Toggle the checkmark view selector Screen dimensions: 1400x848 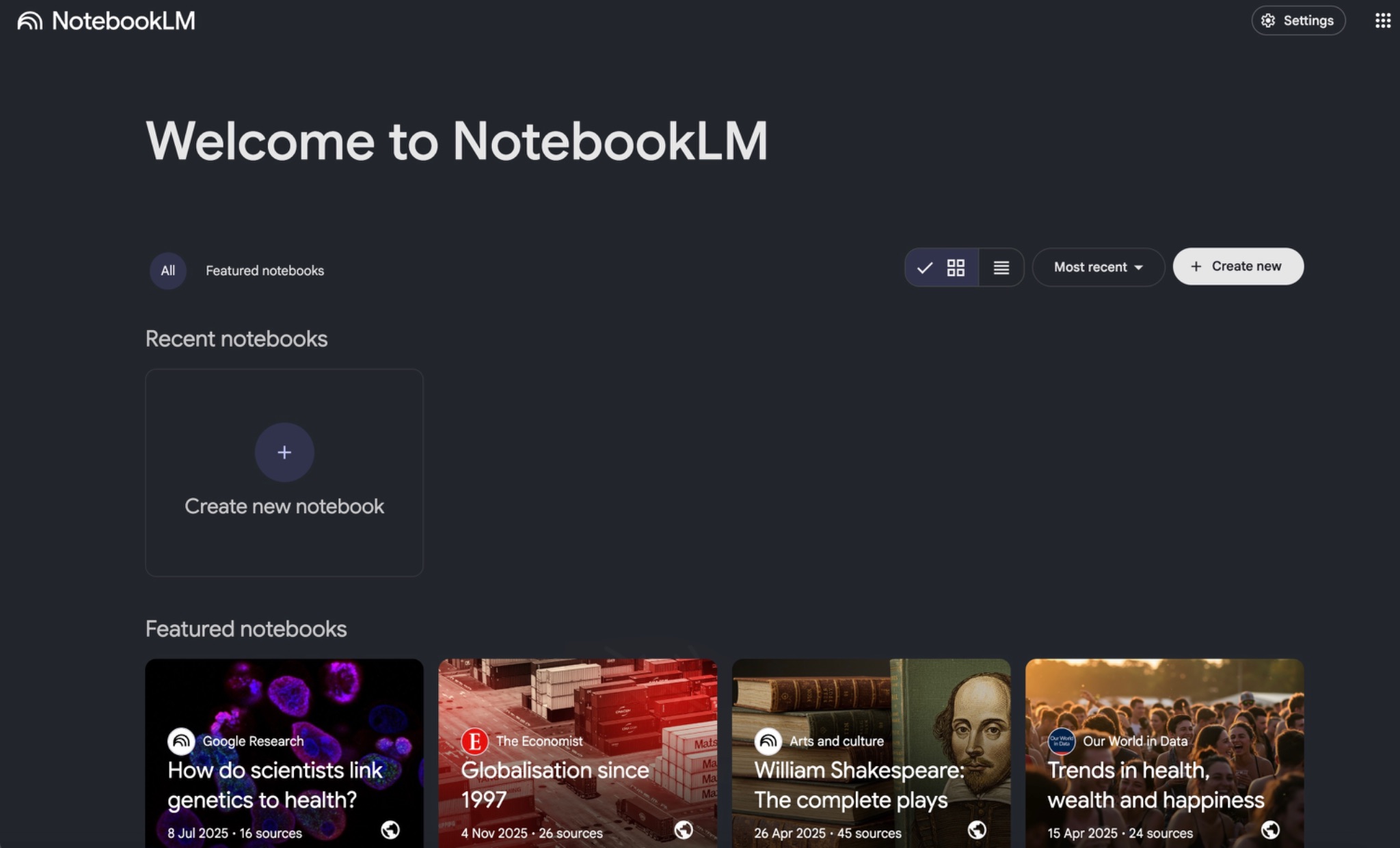click(924, 267)
